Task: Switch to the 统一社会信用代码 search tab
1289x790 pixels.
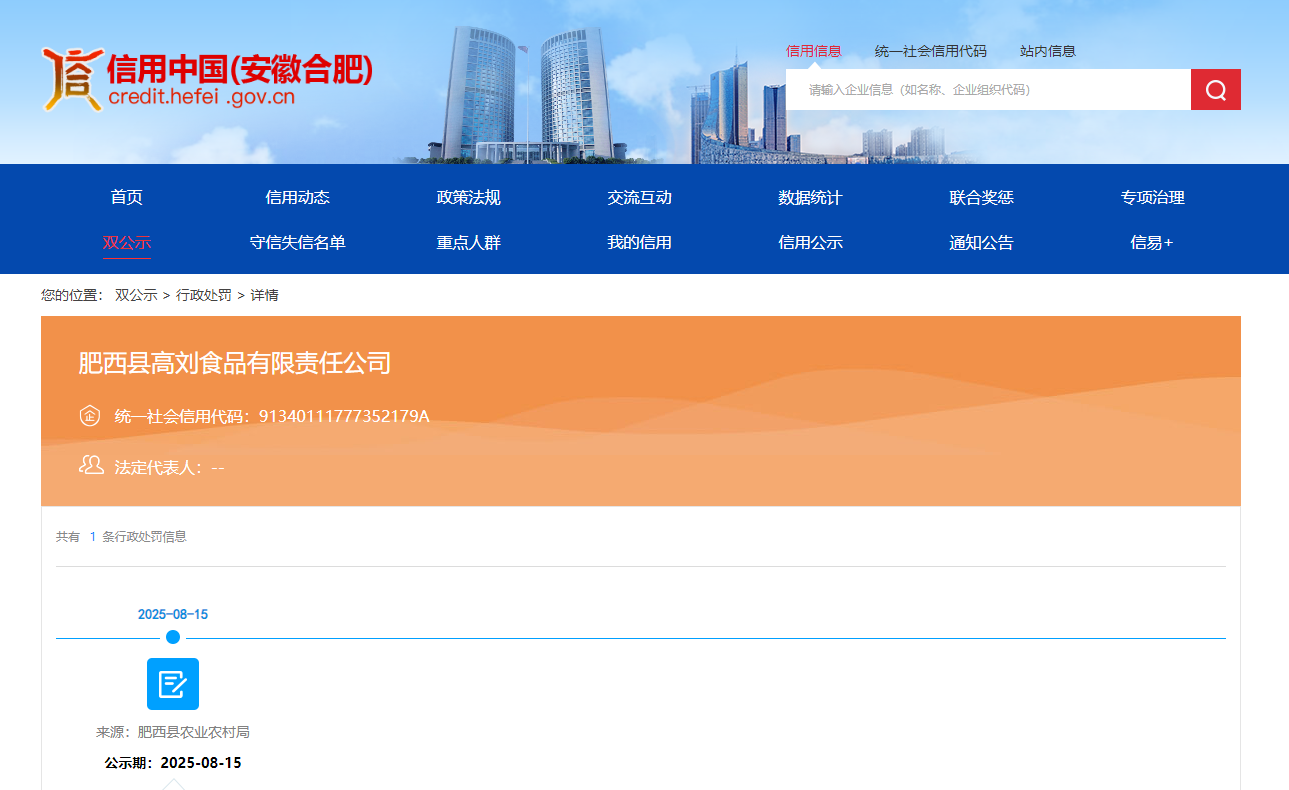Action: 930,51
